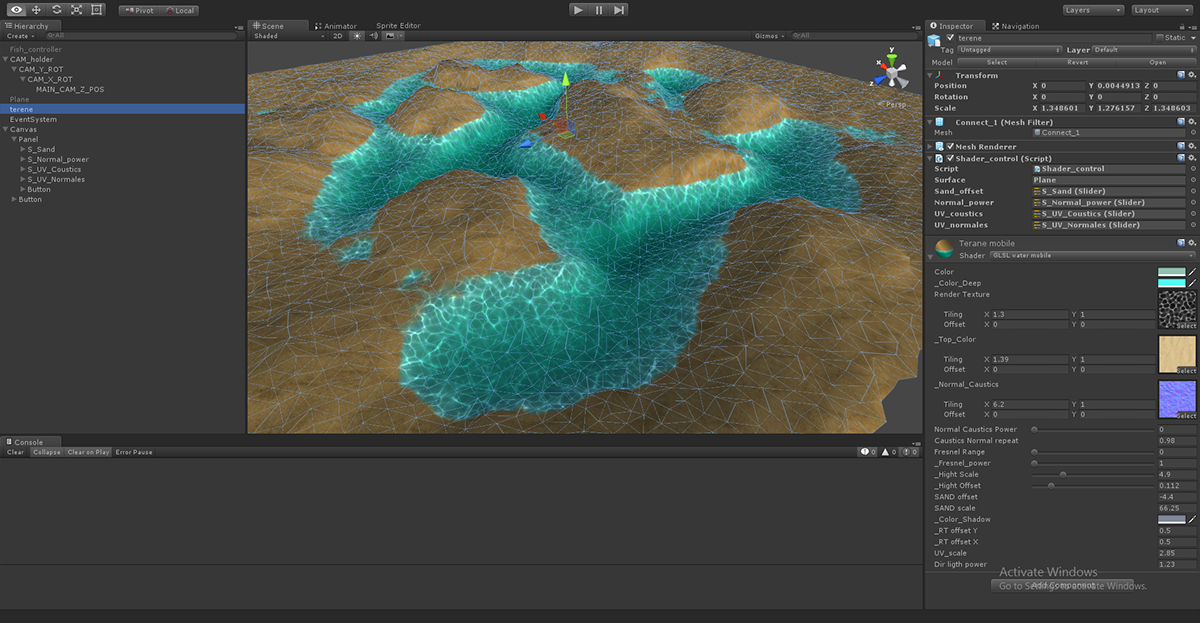Open Mesh Renderer component gear menu

point(1192,146)
